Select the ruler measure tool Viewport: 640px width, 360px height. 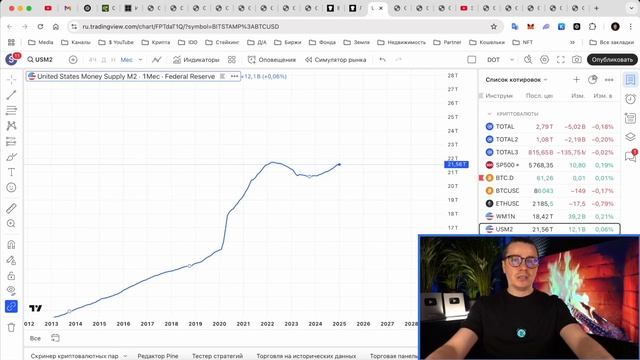point(11,208)
